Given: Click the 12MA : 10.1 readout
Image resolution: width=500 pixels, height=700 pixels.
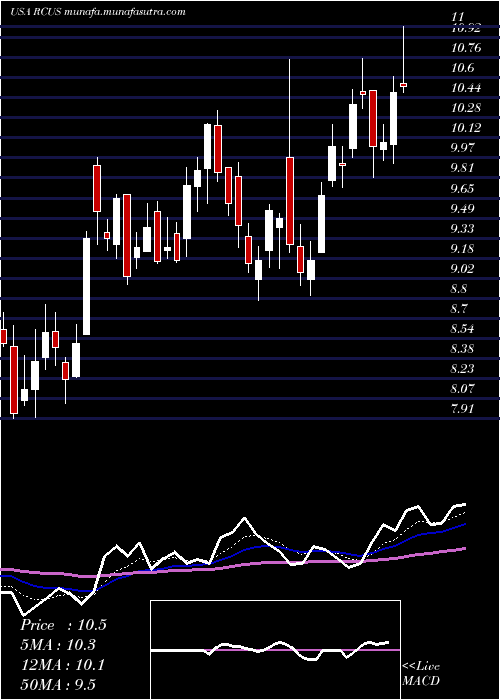Looking at the screenshot, I should (x=62, y=665).
